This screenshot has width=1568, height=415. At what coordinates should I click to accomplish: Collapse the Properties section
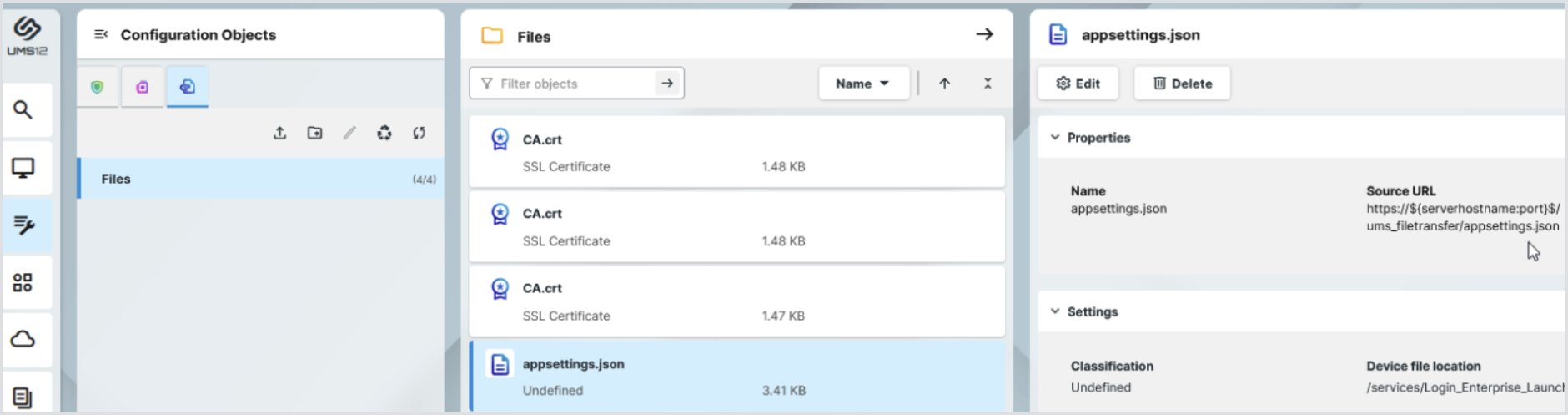[x=1055, y=138]
